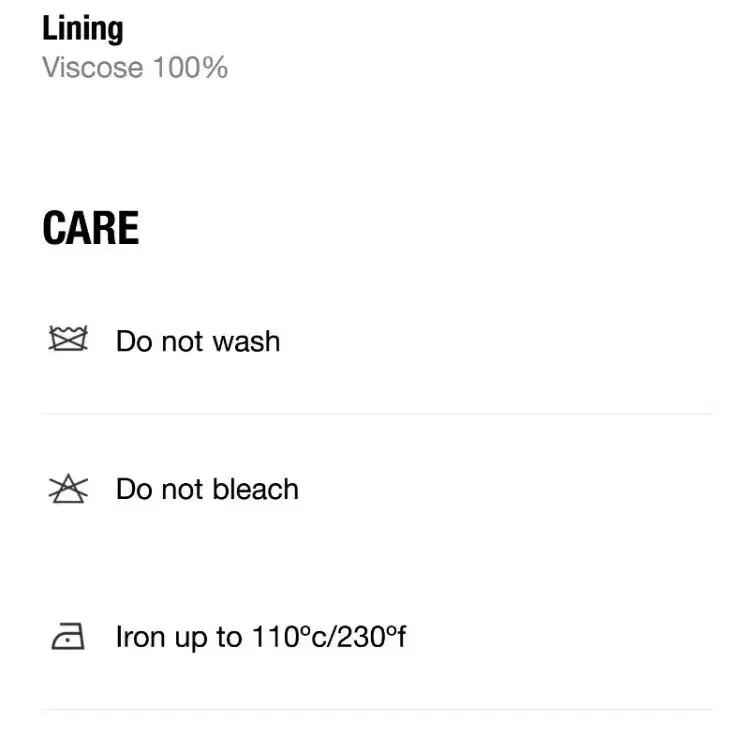
Task: Click 'Do not' in the wash instruction
Action: click(x=160, y=341)
